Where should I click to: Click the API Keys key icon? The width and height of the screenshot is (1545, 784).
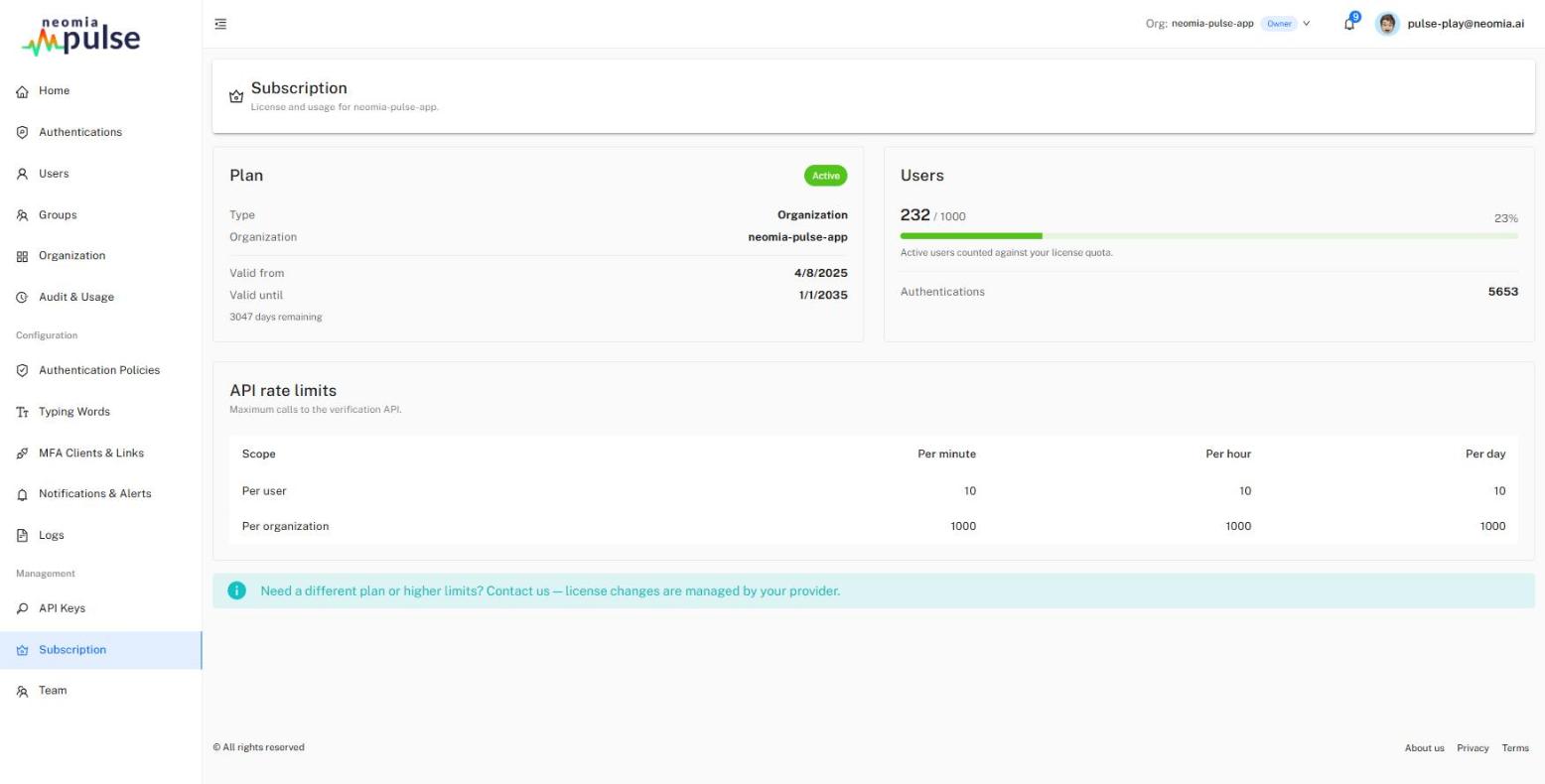coord(22,608)
